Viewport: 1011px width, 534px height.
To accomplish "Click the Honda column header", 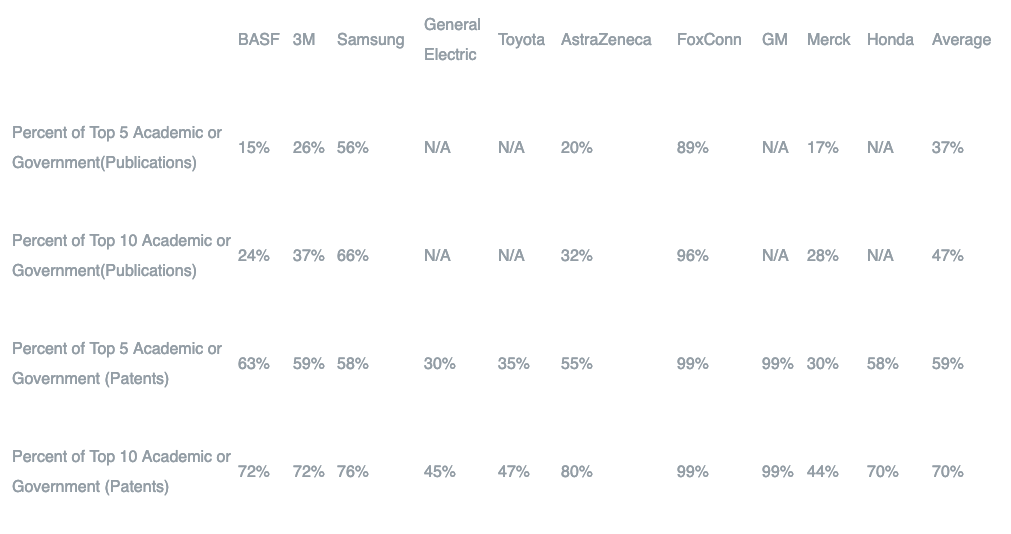I will pyautogui.click(x=890, y=39).
